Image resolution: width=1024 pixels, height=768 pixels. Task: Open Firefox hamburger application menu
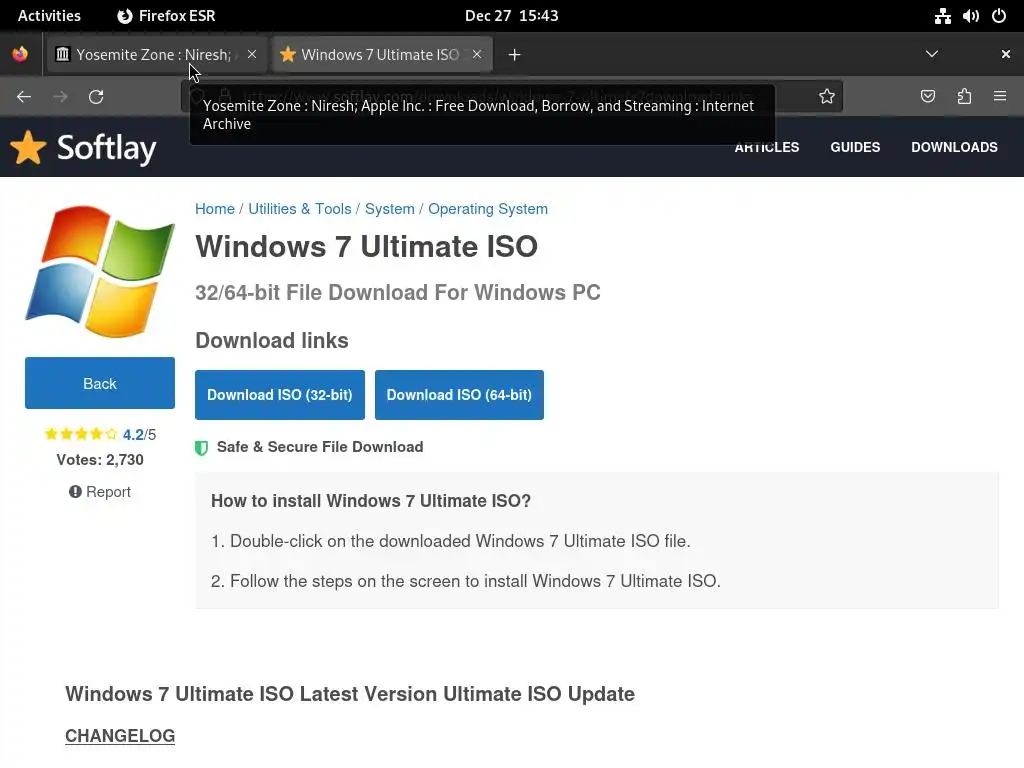coord(1000,97)
